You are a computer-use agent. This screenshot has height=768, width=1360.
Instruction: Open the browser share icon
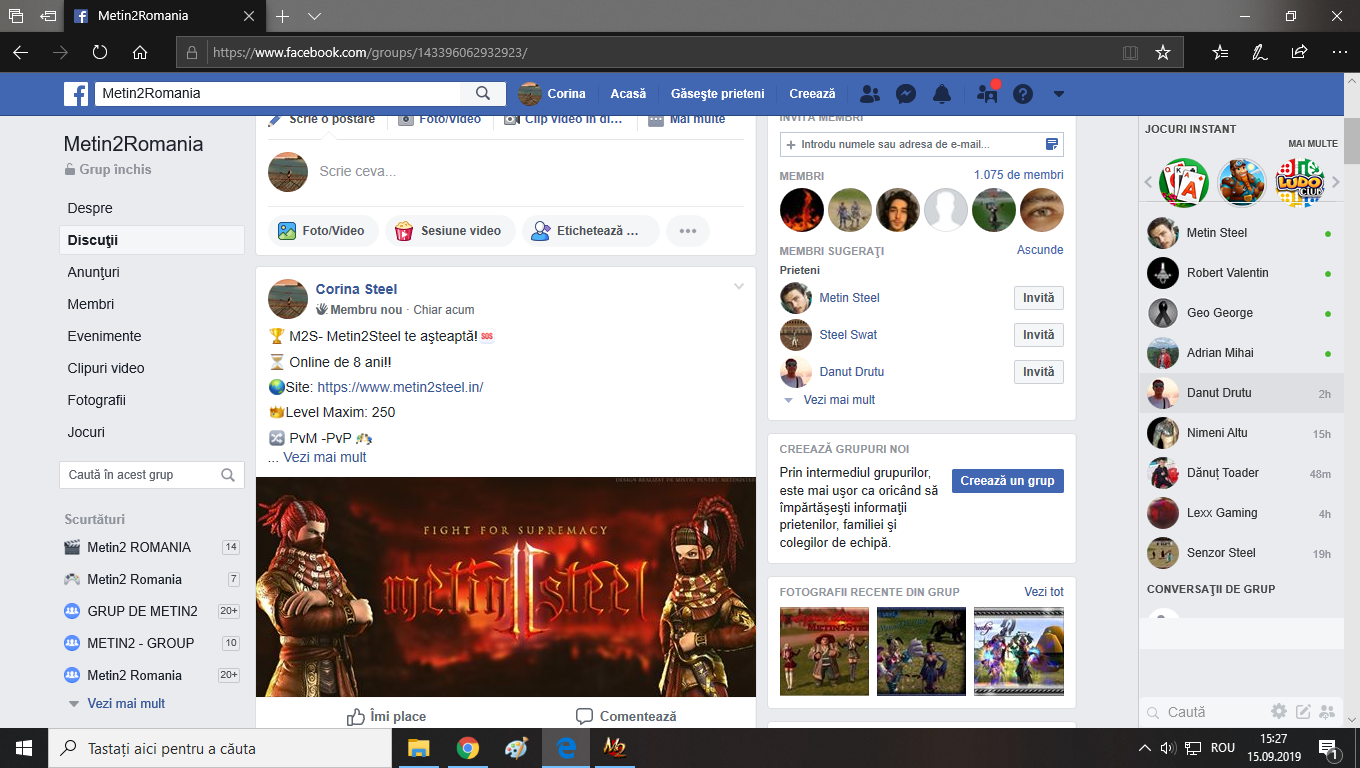1299,52
